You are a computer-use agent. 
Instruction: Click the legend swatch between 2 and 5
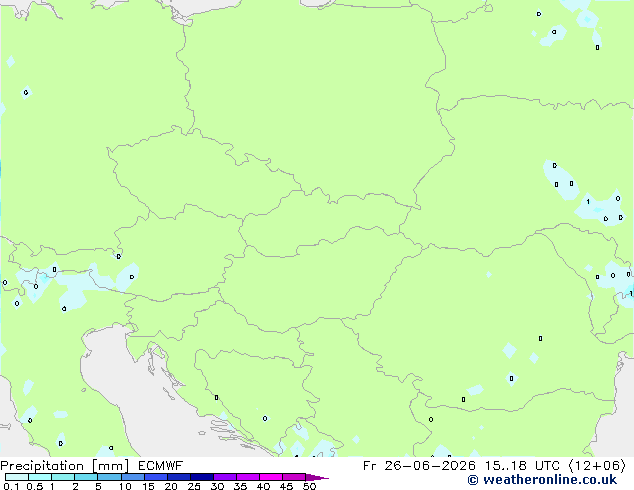(x=86, y=477)
